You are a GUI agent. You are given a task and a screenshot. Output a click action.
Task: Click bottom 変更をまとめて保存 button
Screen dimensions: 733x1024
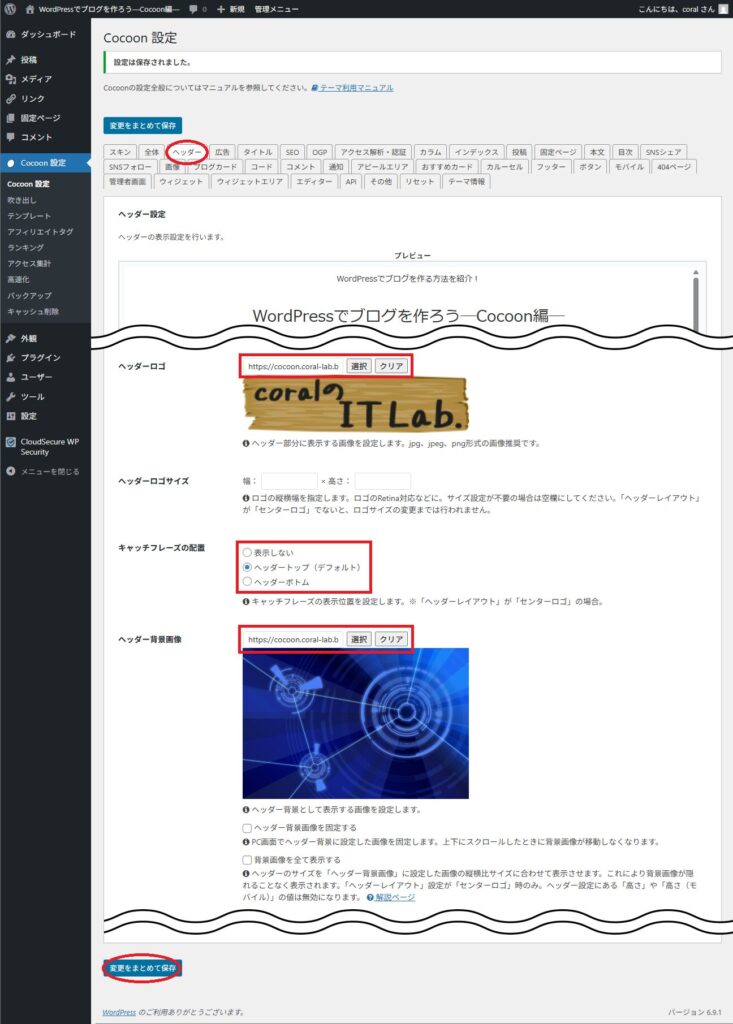coord(142,968)
